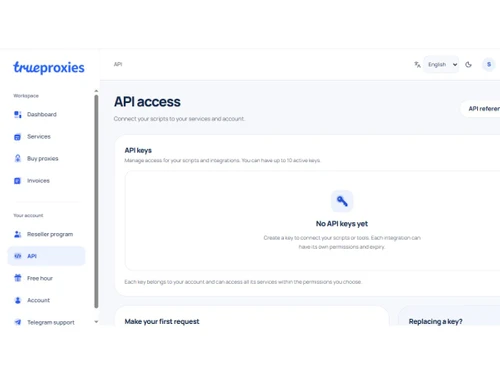This screenshot has height=375, width=500.
Task: Click 'Make your first request' heading
Action: tap(162, 322)
